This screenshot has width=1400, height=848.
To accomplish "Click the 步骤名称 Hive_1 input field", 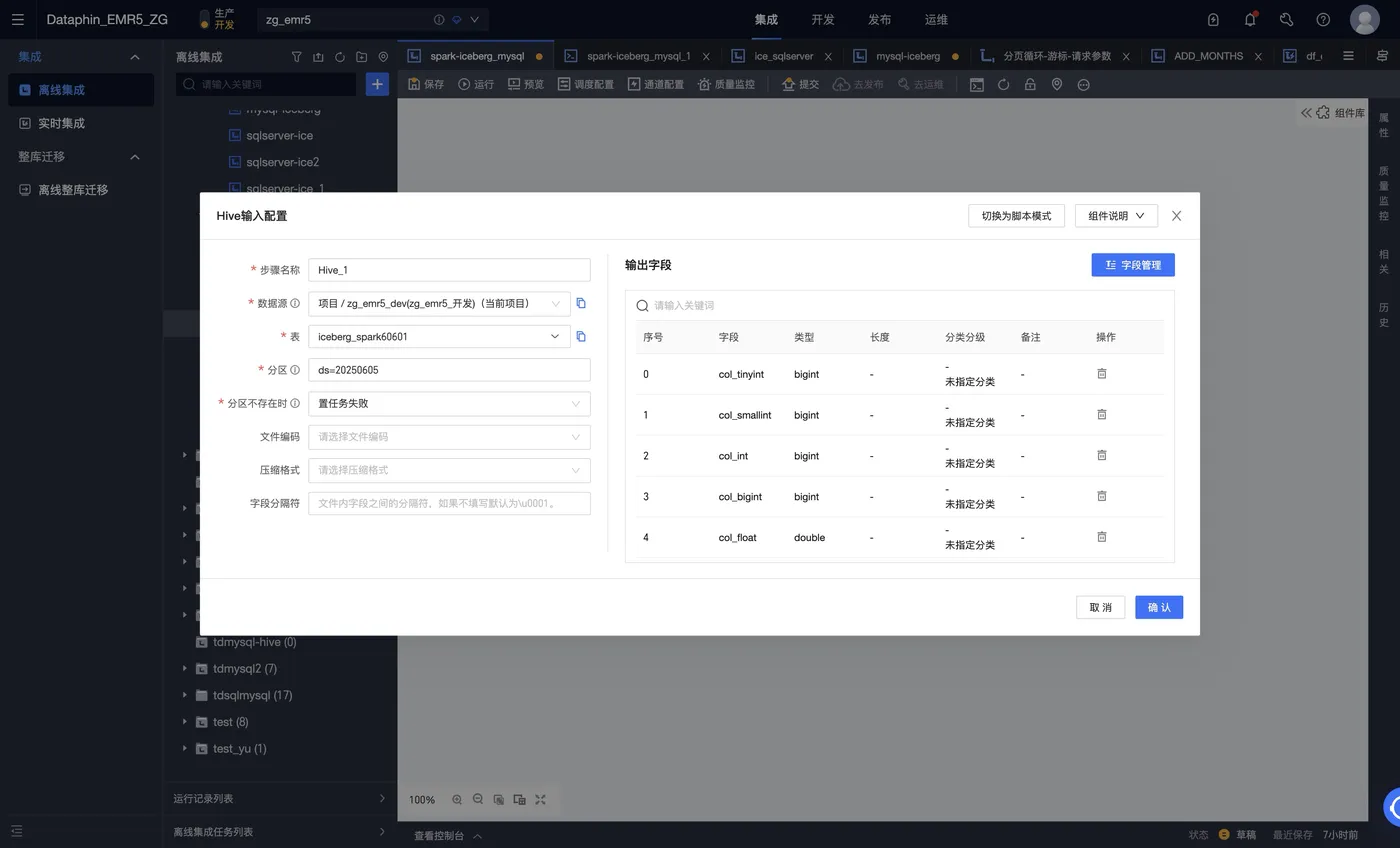I will [449, 270].
